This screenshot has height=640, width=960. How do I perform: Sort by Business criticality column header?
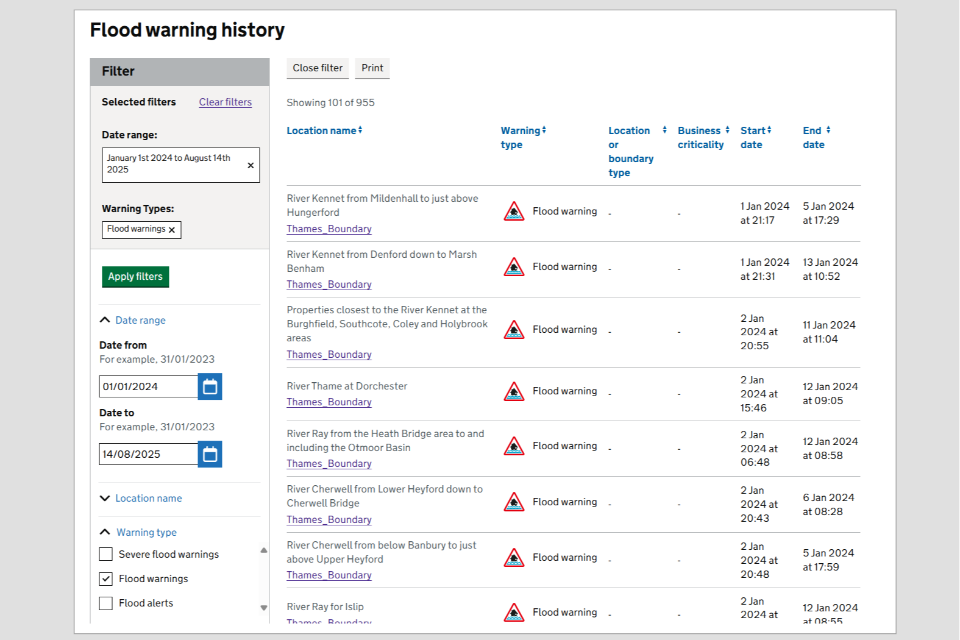(x=701, y=137)
